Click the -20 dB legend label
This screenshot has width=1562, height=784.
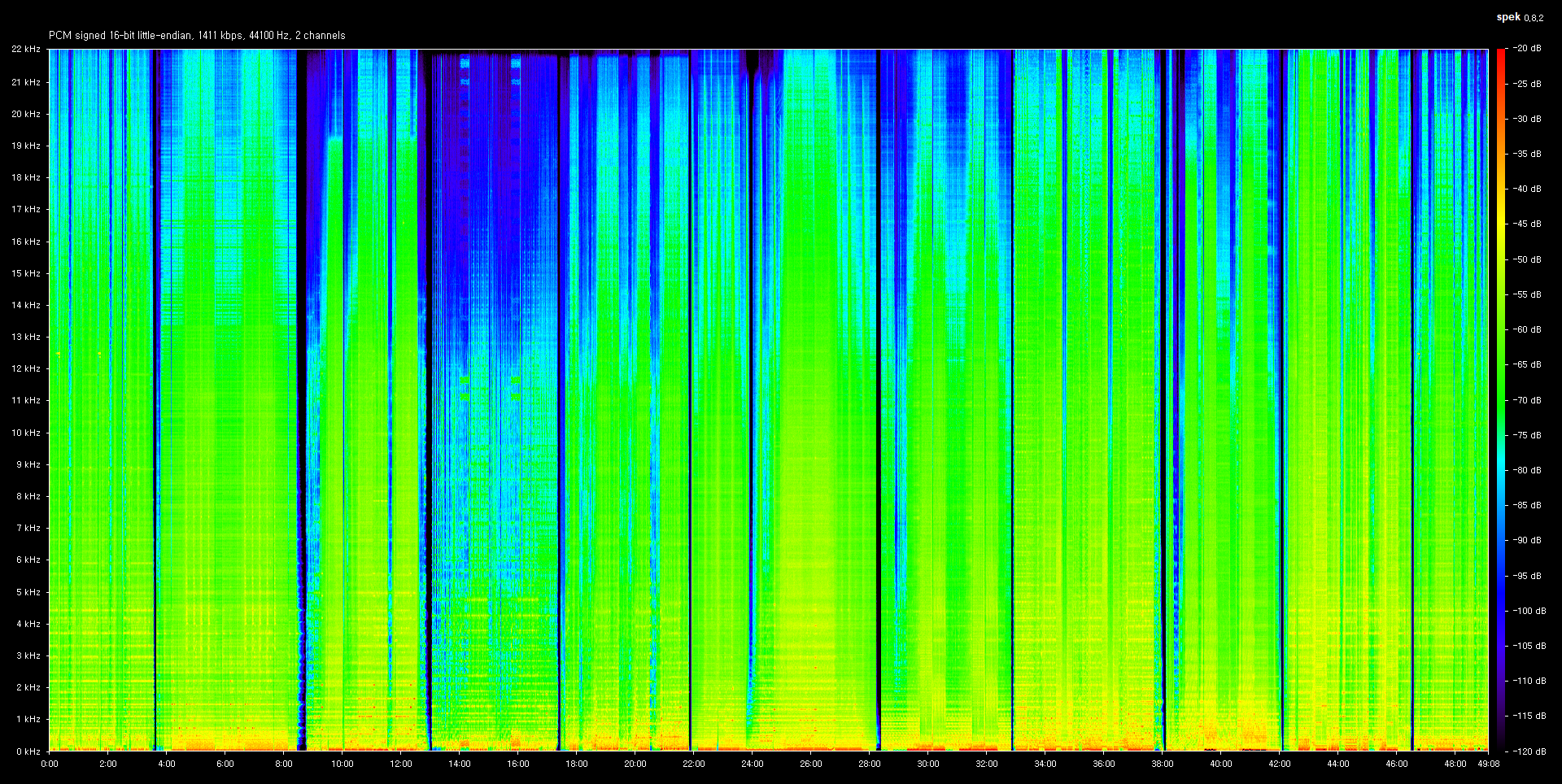pos(1527,49)
